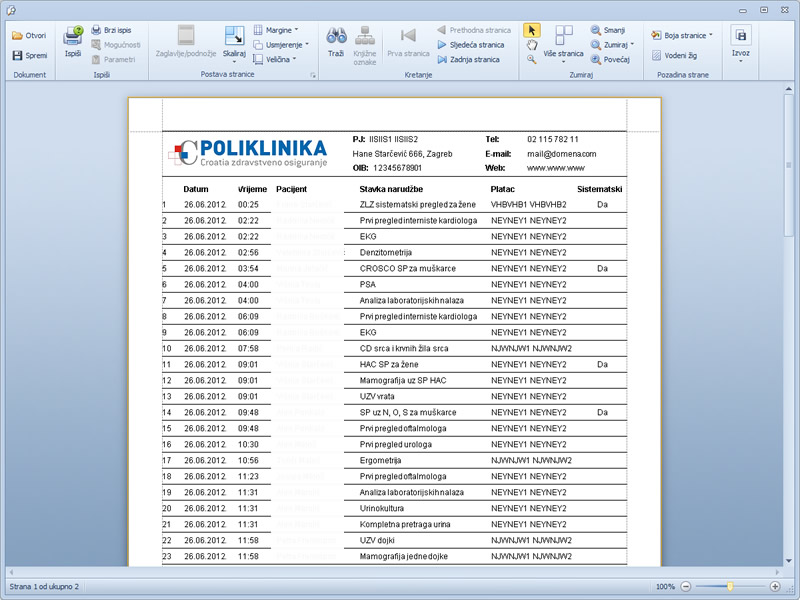
Task: Click 'CROSCO SP za muškarce' entry
Action: point(408,268)
